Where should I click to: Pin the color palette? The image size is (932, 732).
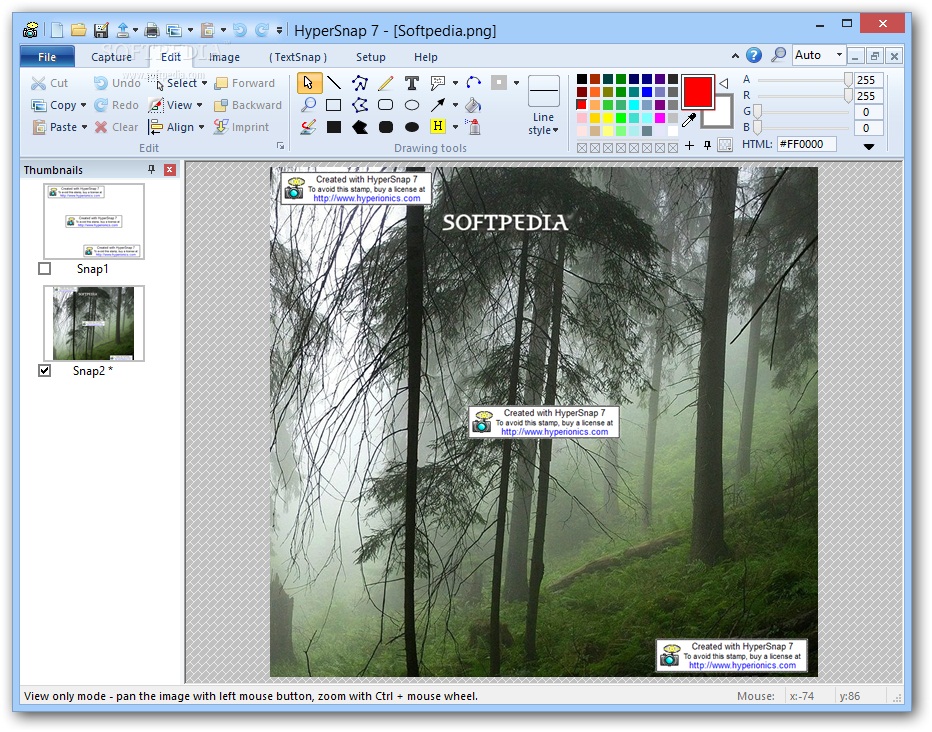click(x=707, y=146)
